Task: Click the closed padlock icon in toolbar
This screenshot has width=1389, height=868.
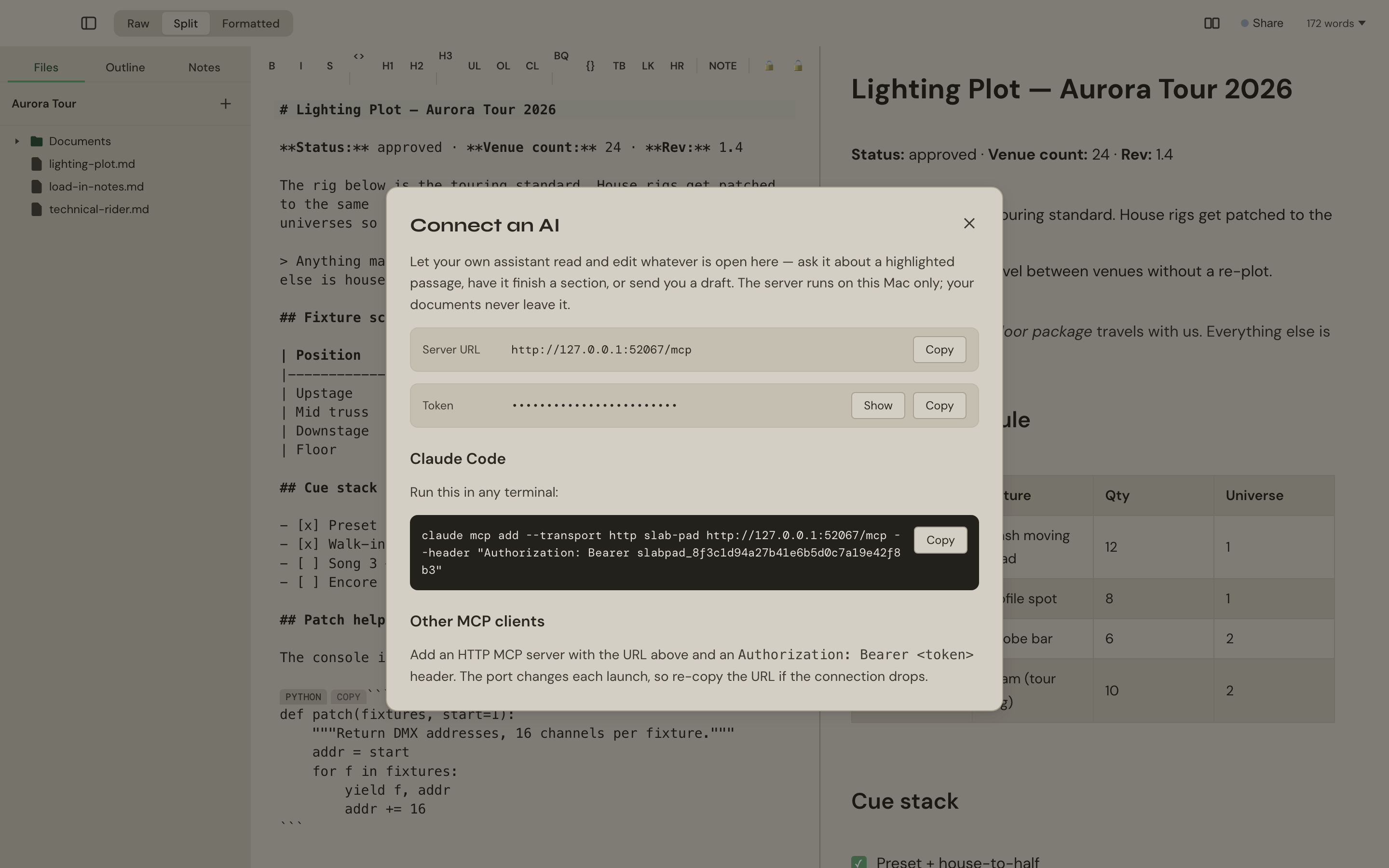Action: point(769,66)
